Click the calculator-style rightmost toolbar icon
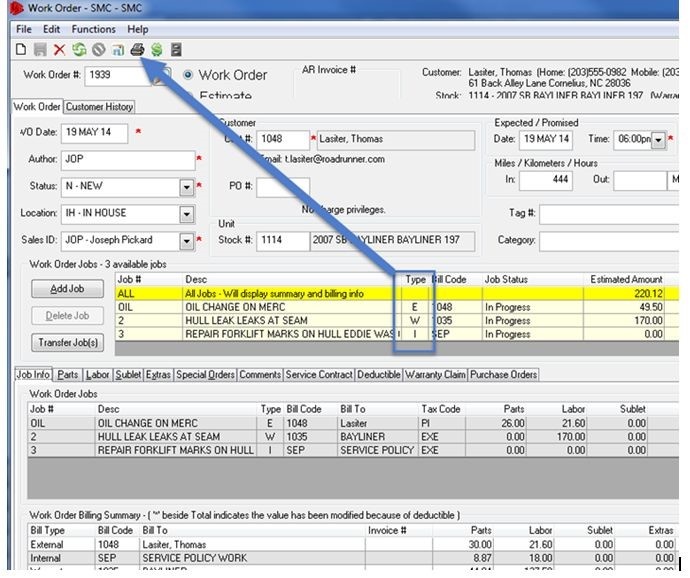This screenshot has width=690, height=578. (x=176, y=49)
